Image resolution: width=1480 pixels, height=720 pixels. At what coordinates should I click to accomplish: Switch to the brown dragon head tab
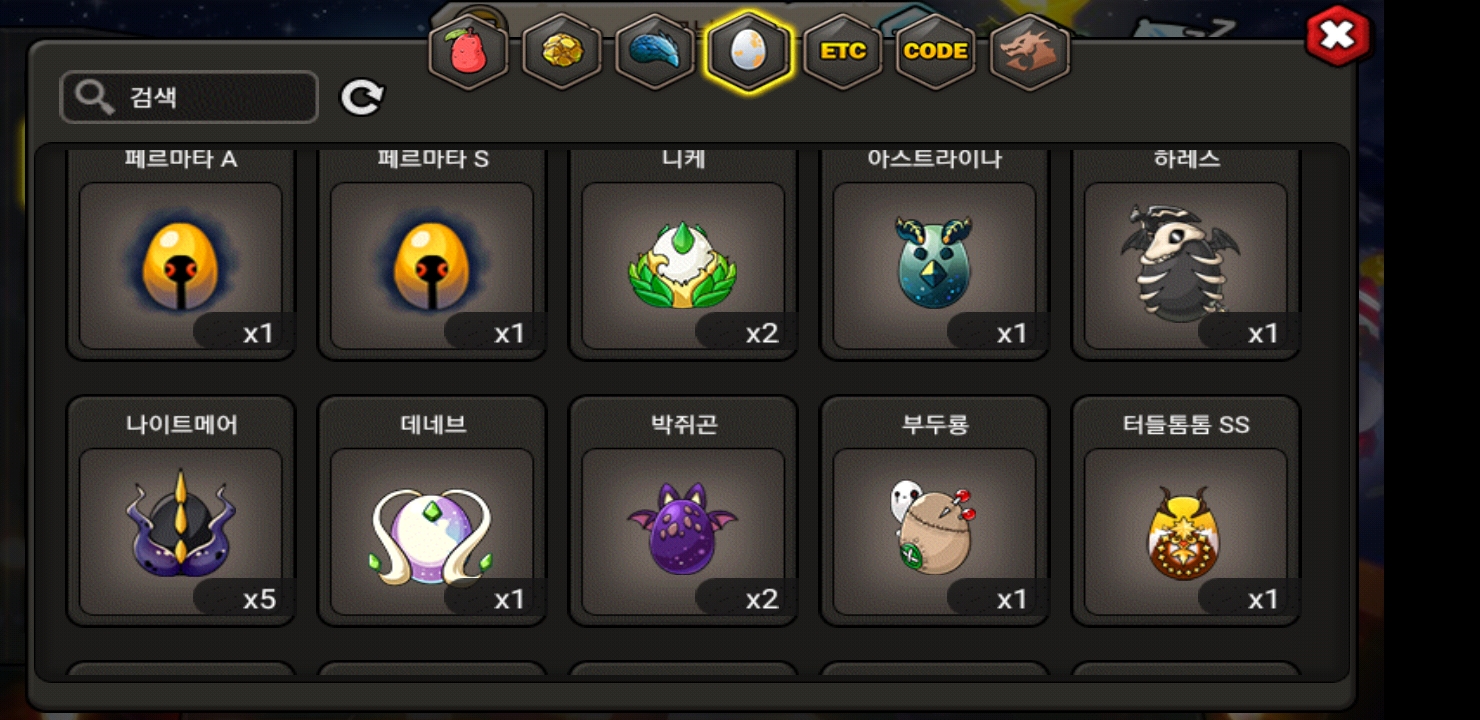[1030, 51]
